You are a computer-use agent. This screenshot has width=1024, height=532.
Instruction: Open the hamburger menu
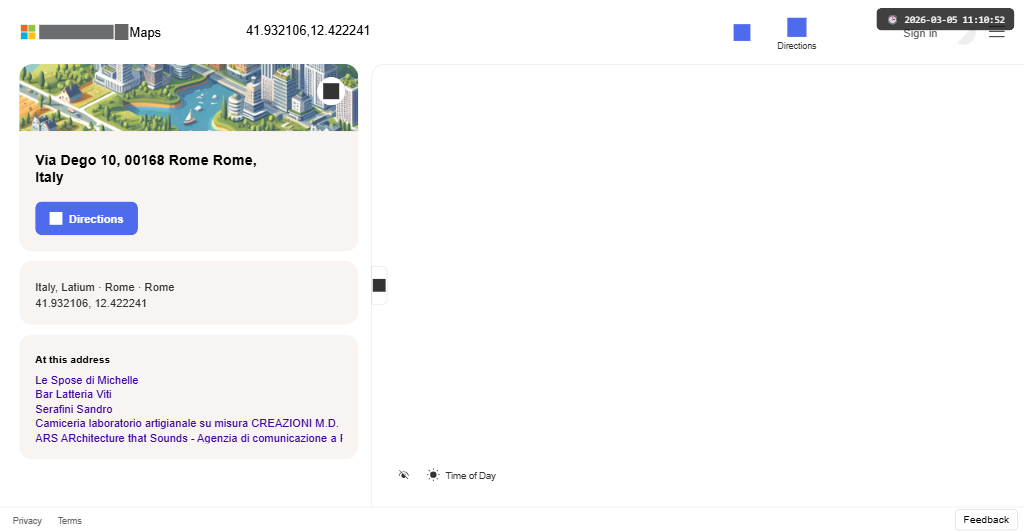997,33
